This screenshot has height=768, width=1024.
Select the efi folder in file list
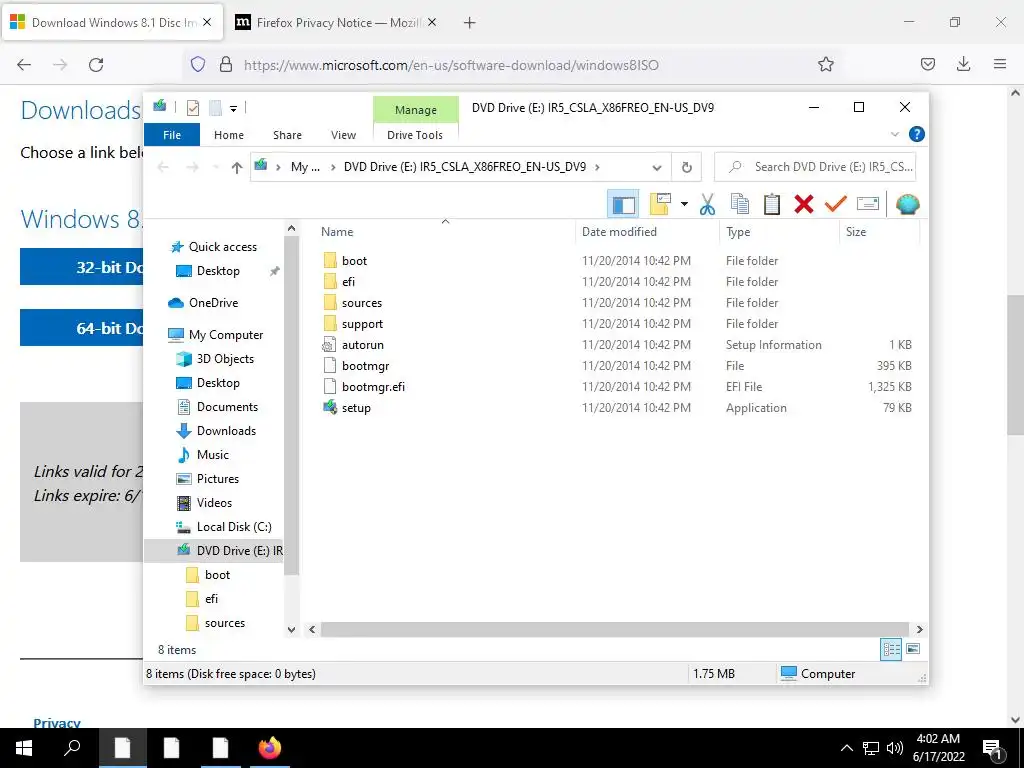click(x=348, y=281)
